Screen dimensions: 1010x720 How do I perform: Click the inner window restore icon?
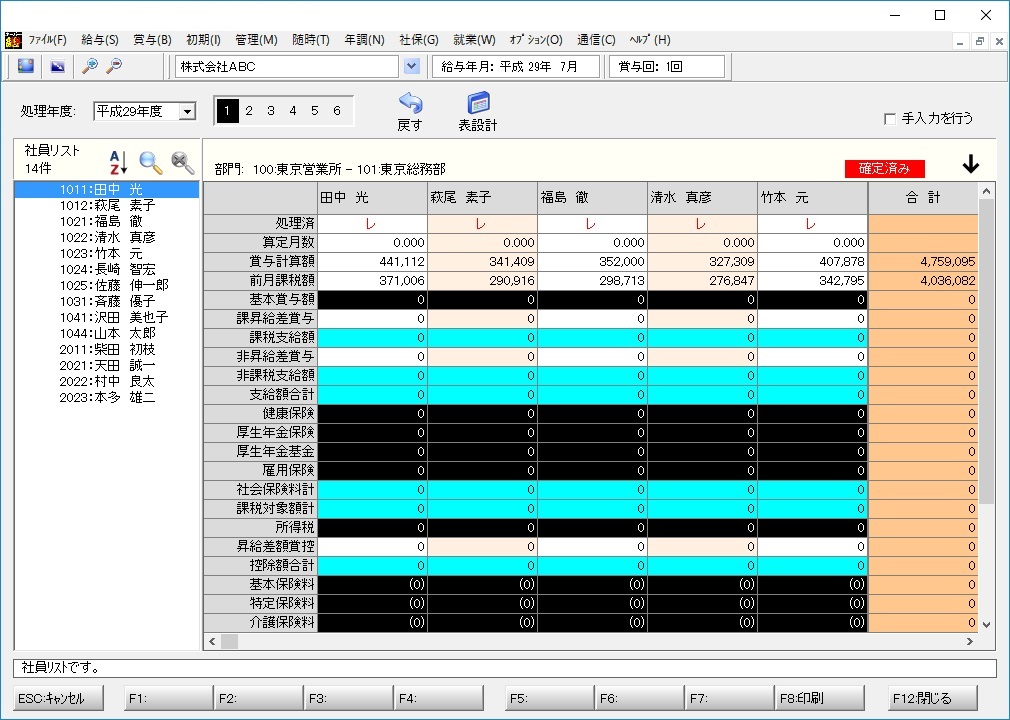(x=979, y=41)
